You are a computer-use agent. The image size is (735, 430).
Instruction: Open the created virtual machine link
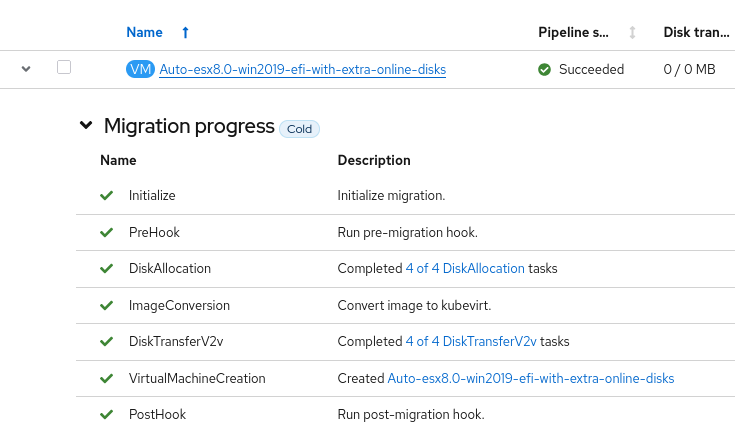click(x=530, y=378)
